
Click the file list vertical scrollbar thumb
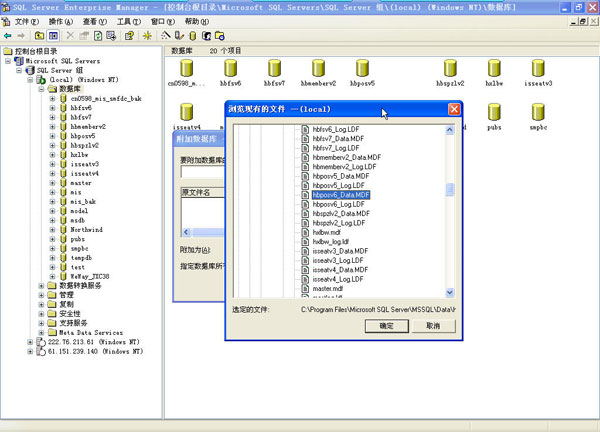click(x=450, y=190)
